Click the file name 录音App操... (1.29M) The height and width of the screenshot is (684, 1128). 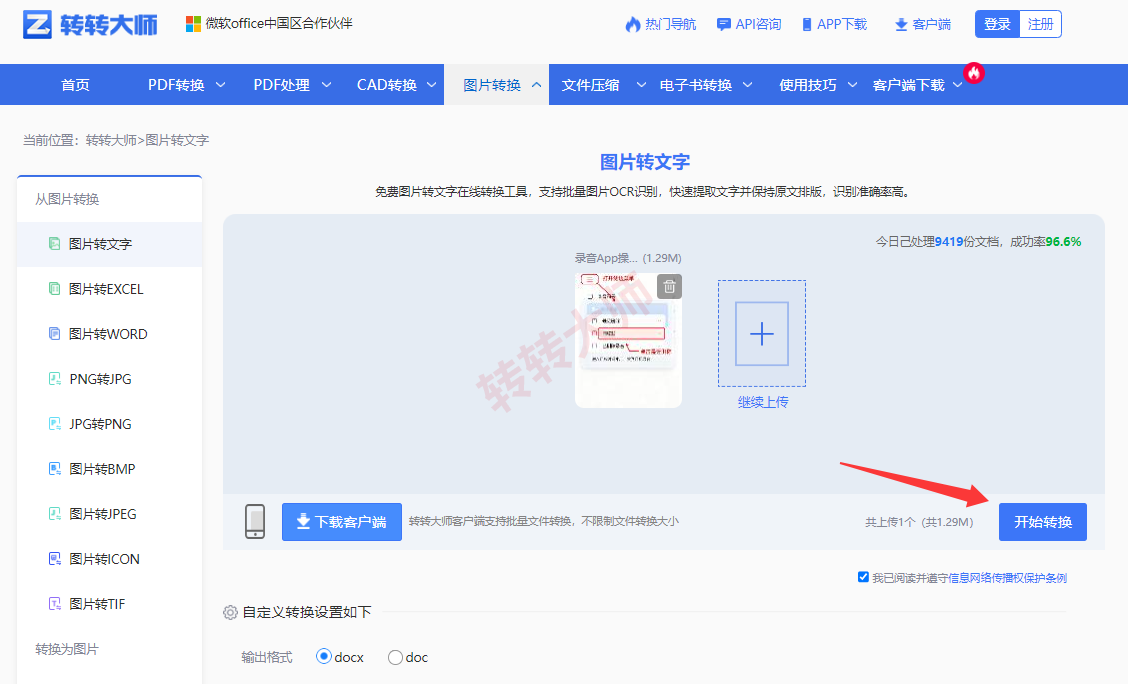click(x=628, y=258)
